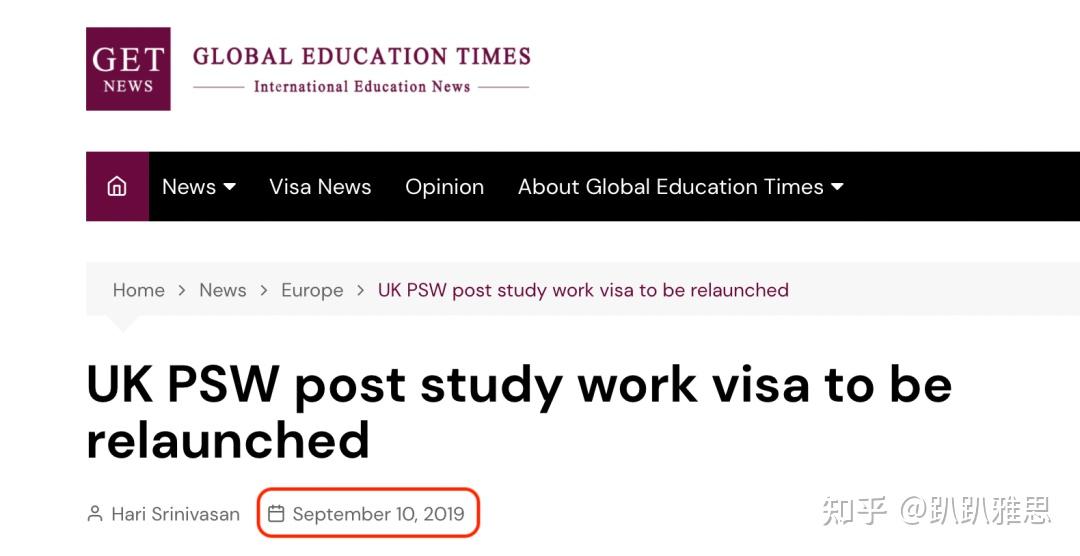Click the September 10, 2019 date
Screen dimensions: 1080x556
pos(378,514)
